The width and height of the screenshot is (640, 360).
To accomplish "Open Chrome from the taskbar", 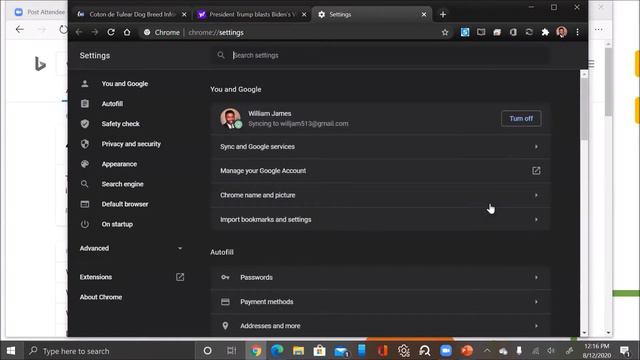I will point(256,351).
